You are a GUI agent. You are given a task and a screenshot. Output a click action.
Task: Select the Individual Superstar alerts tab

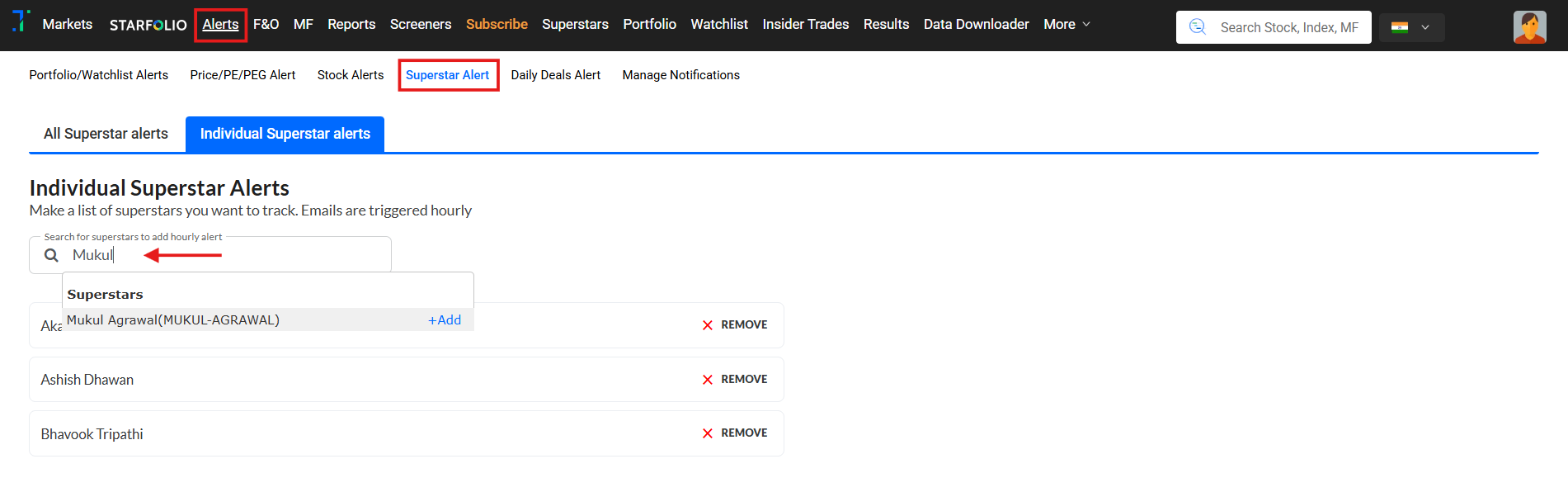285,134
